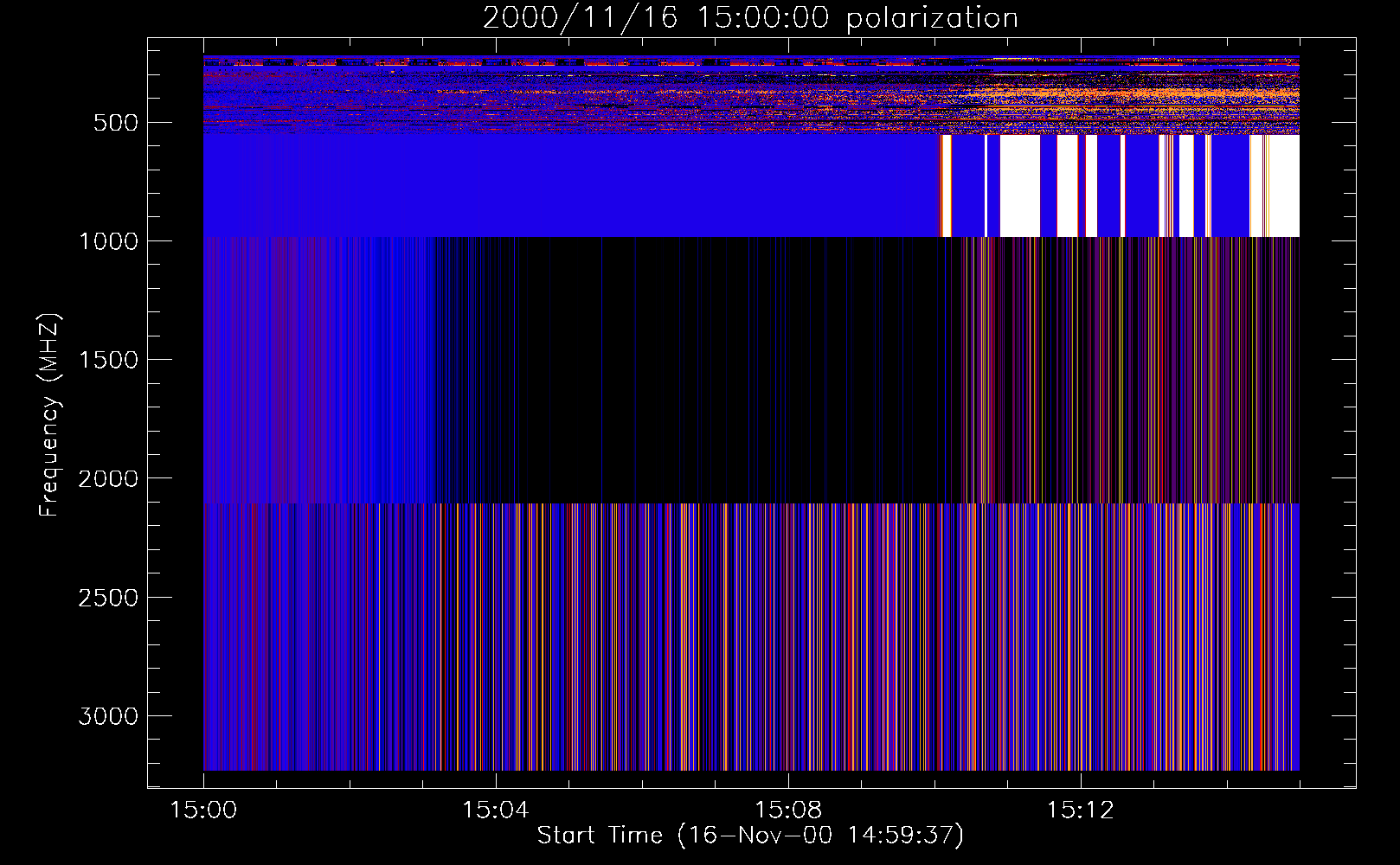Click the 15:08 time tick label
The height and width of the screenshot is (865, 1400).
(x=787, y=811)
